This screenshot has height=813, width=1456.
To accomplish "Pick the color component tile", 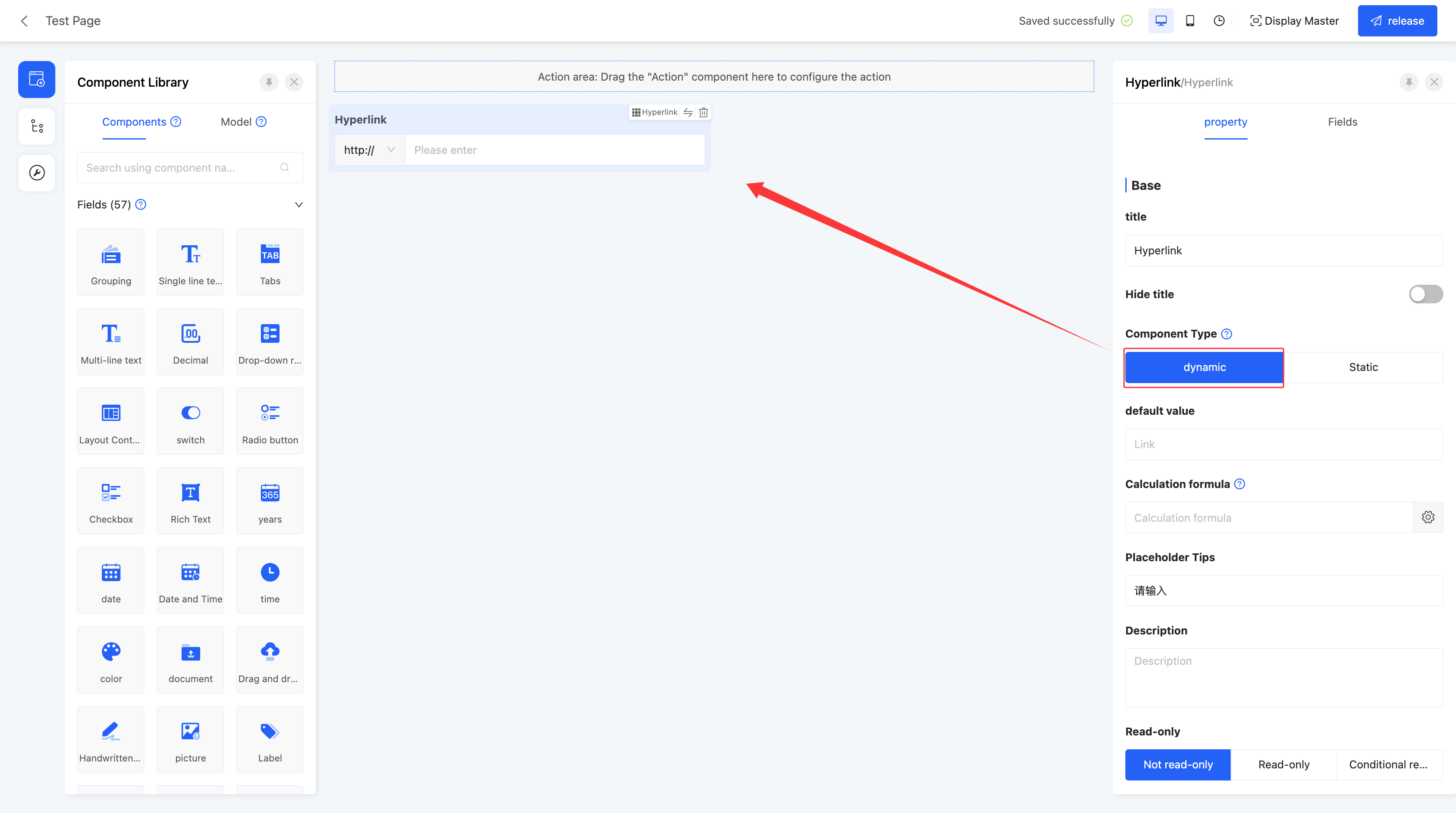I will pyautogui.click(x=111, y=660).
